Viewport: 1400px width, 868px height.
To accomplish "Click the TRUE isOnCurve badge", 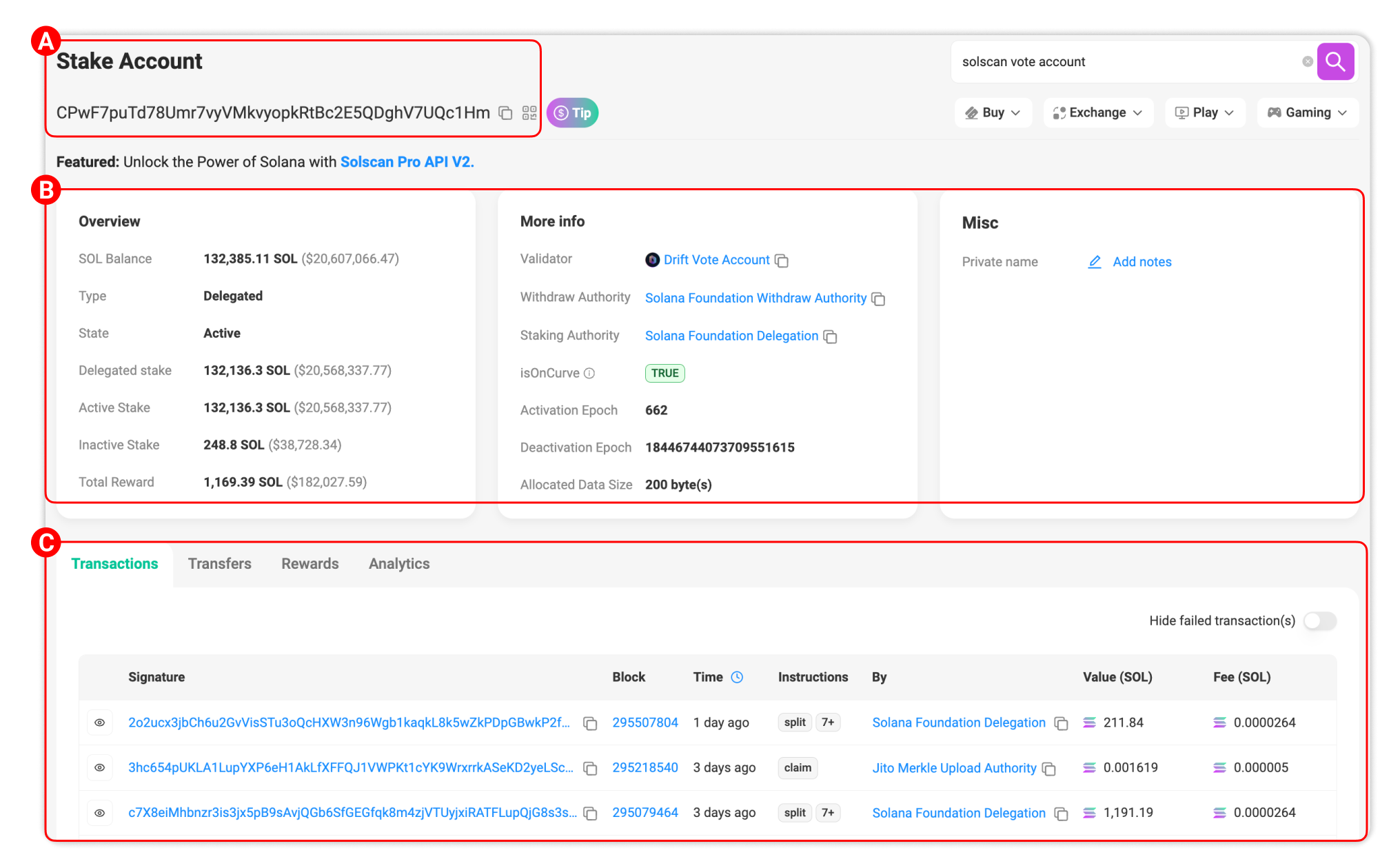I will point(665,373).
